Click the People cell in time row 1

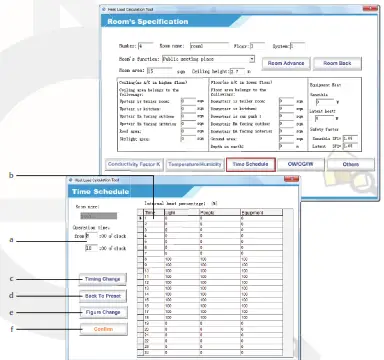pos(220,218)
